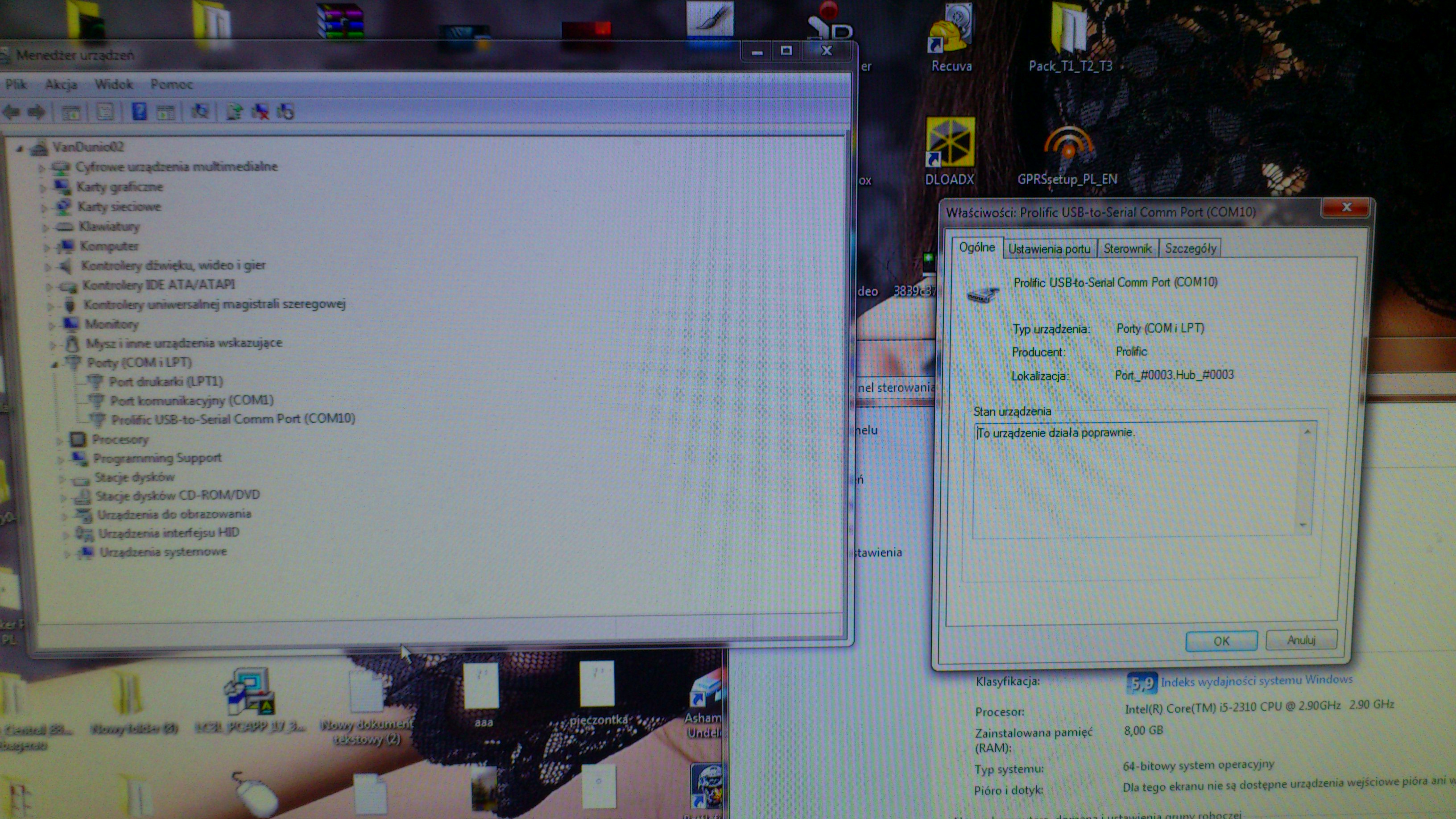This screenshot has height=819, width=1456.
Task: Disable the device with the last toolbar icon
Action: coord(285,112)
